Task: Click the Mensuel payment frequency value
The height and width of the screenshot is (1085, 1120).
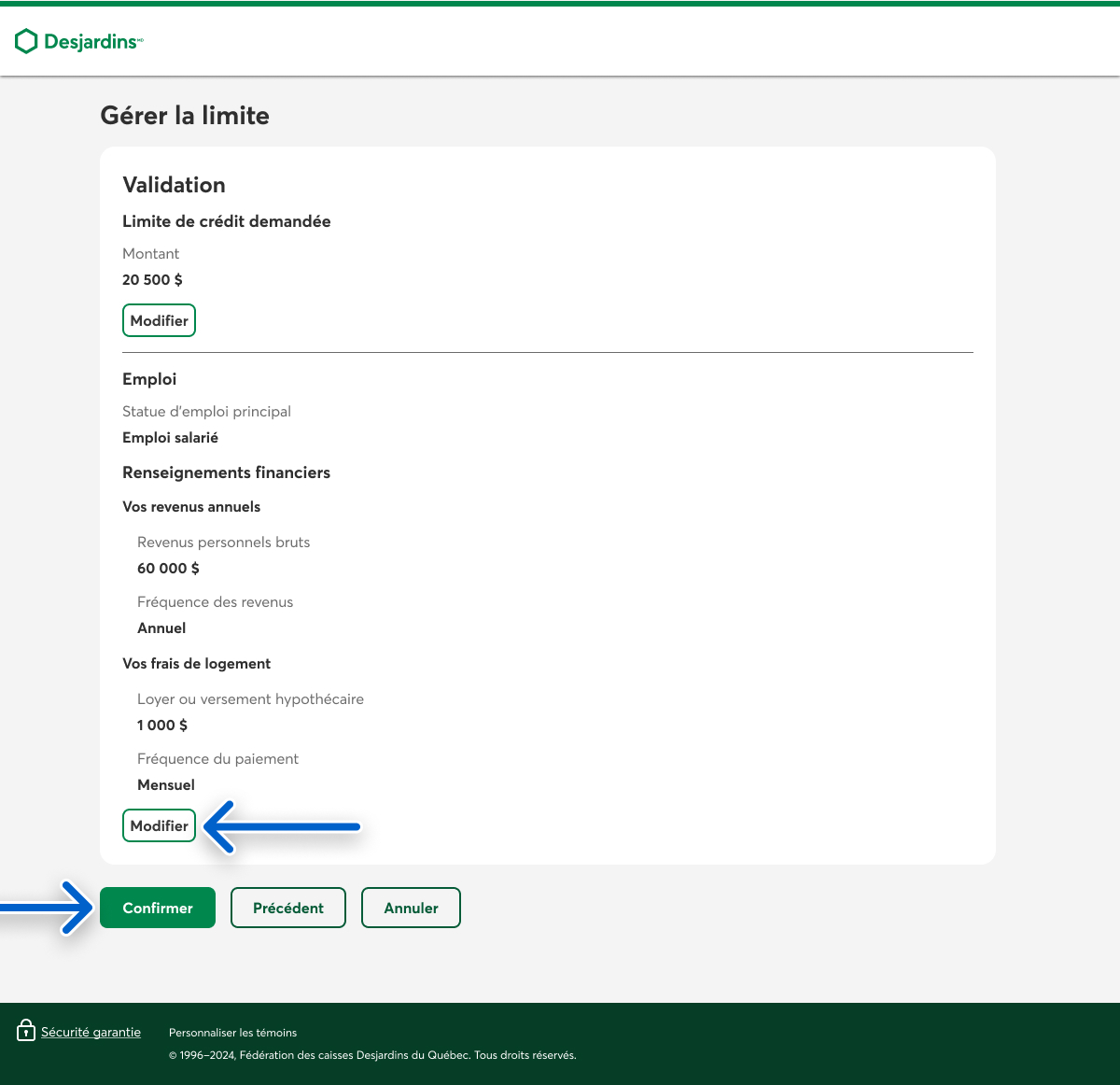Action: click(166, 785)
